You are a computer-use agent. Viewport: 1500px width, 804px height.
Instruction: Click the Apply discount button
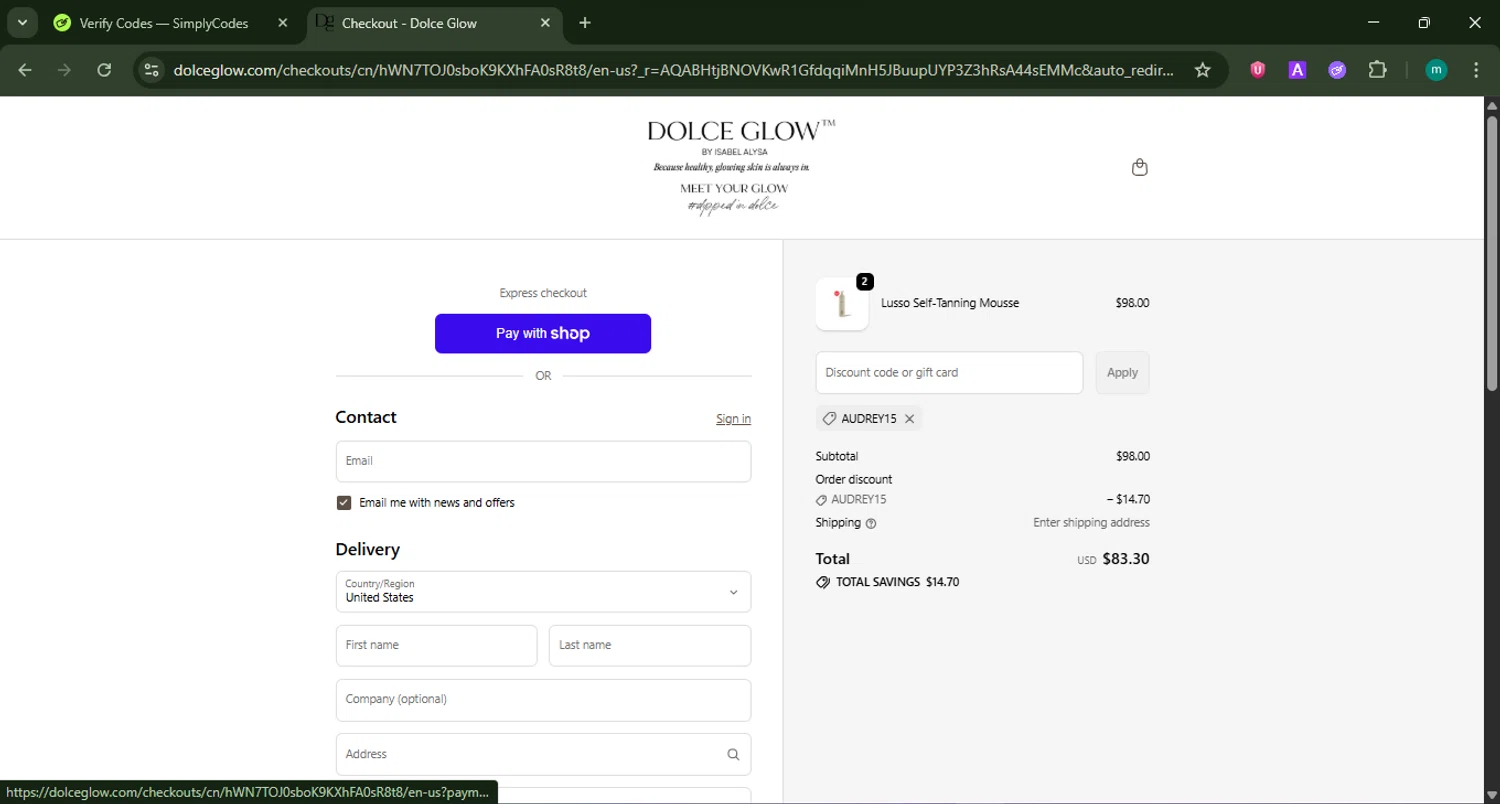click(x=1122, y=372)
